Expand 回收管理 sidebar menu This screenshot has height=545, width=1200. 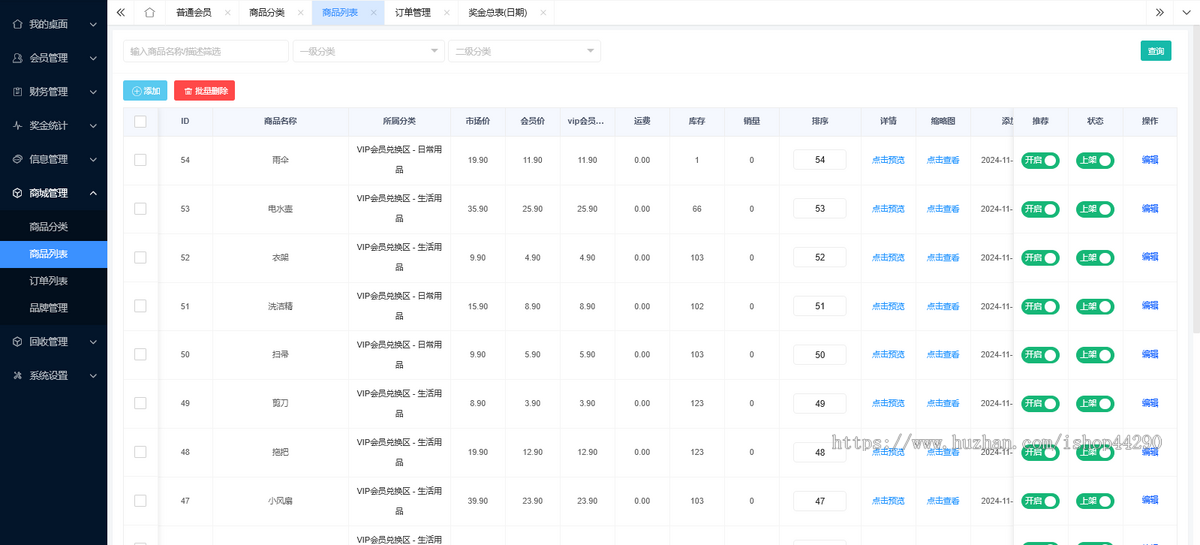tap(53, 341)
